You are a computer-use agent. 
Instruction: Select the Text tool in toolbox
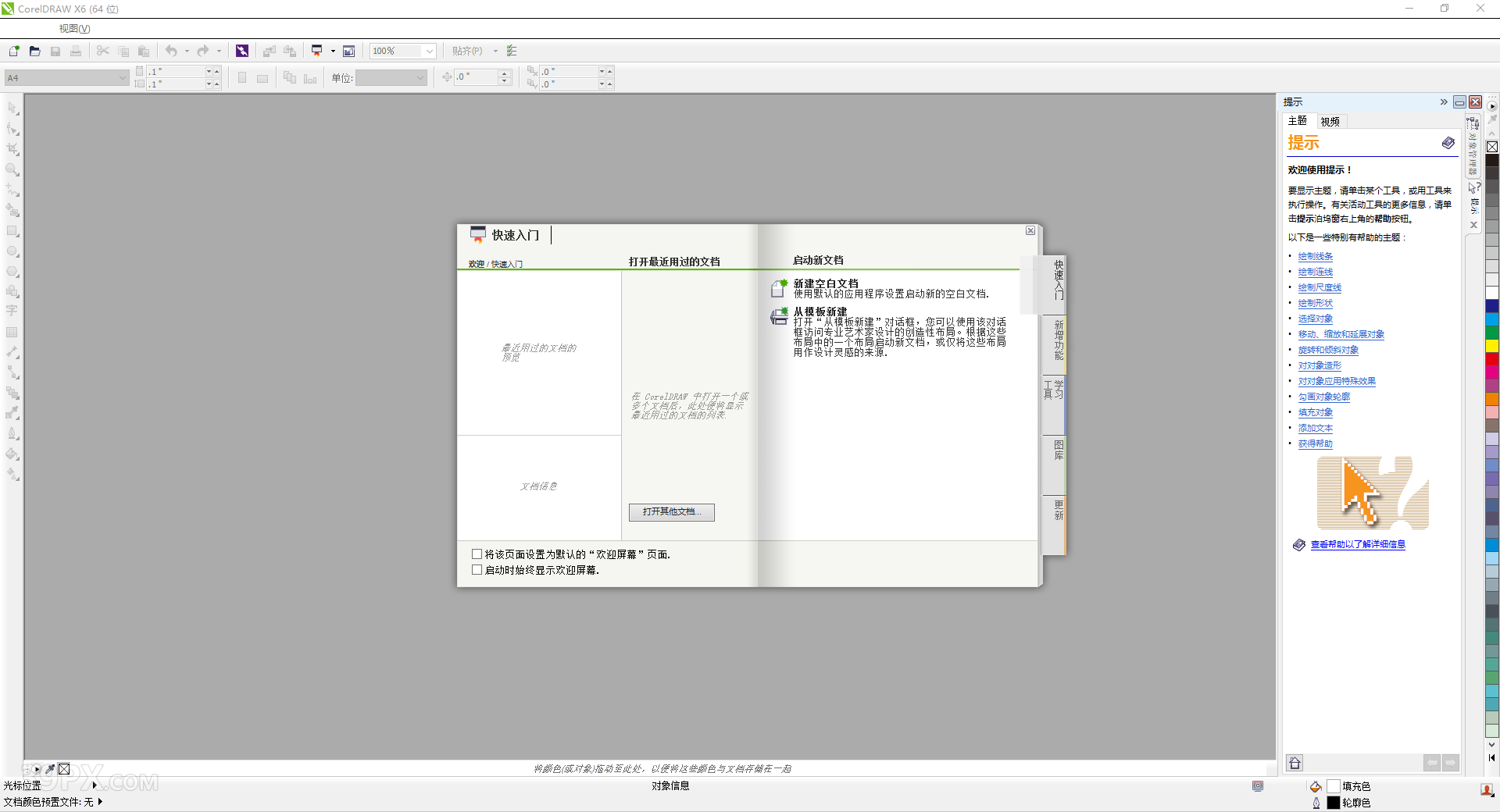(12, 311)
